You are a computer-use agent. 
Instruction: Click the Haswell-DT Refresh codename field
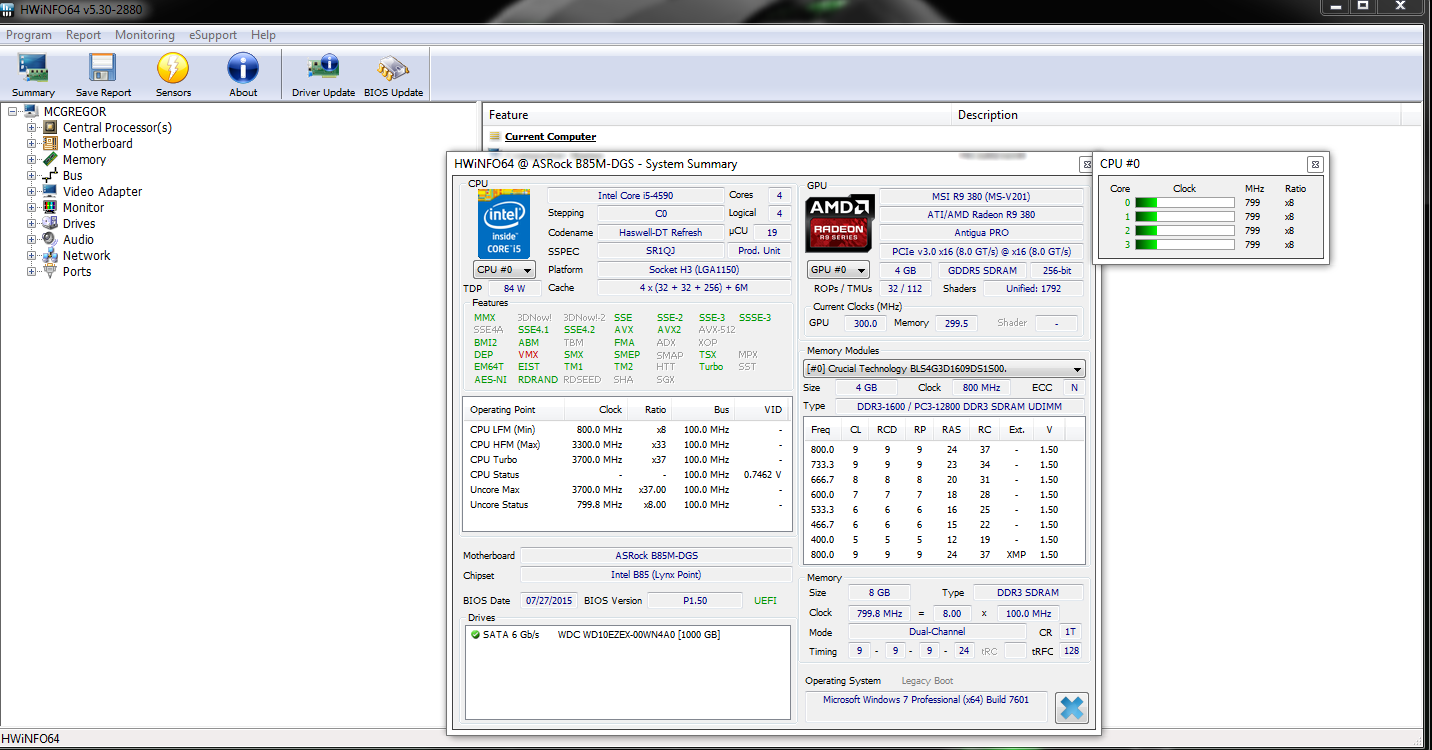point(660,233)
